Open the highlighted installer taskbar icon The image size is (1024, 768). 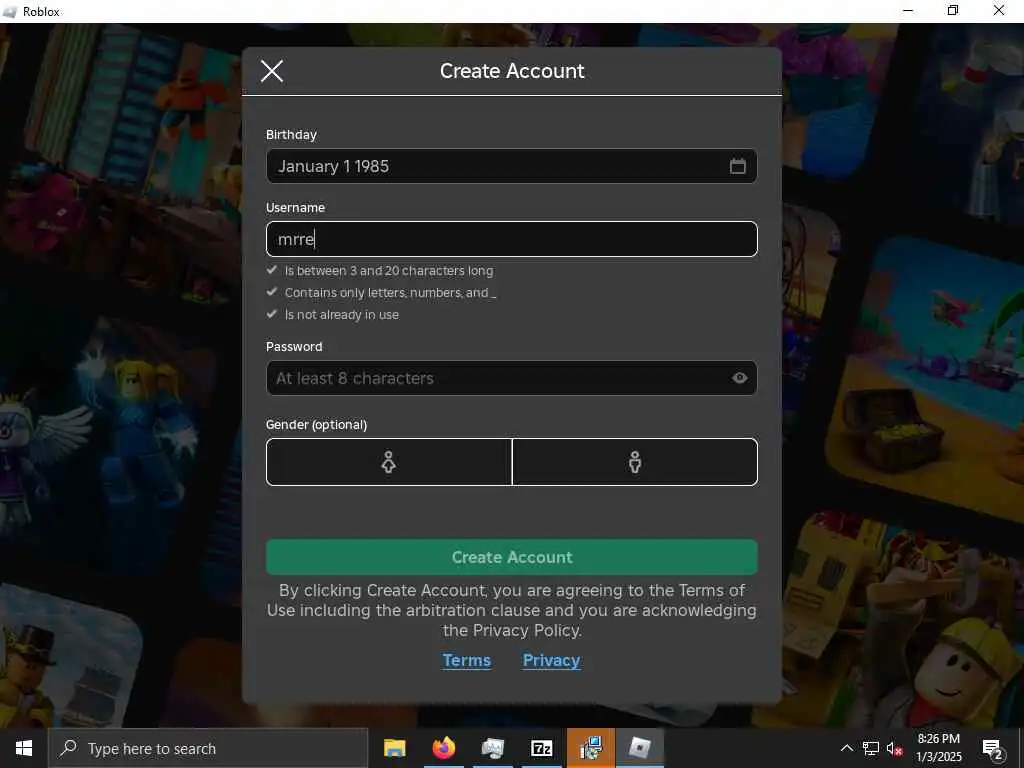pos(591,748)
